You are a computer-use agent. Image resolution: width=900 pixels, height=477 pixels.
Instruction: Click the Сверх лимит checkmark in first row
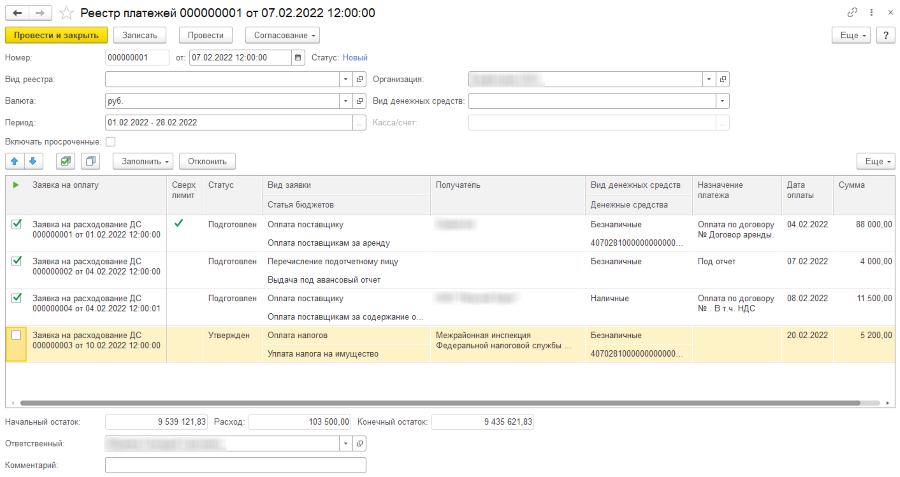pyautogui.click(x=179, y=223)
